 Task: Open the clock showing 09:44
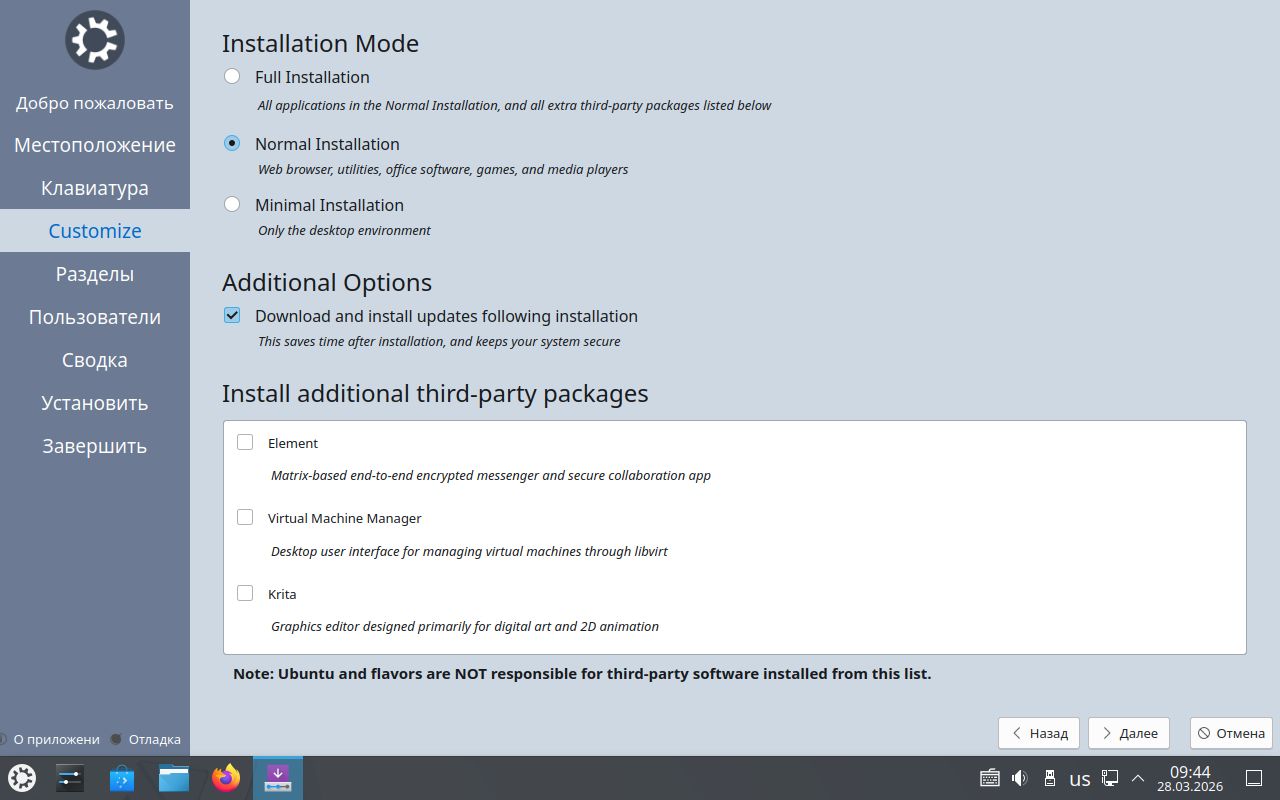pyautogui.click(x=1190, y=778)
